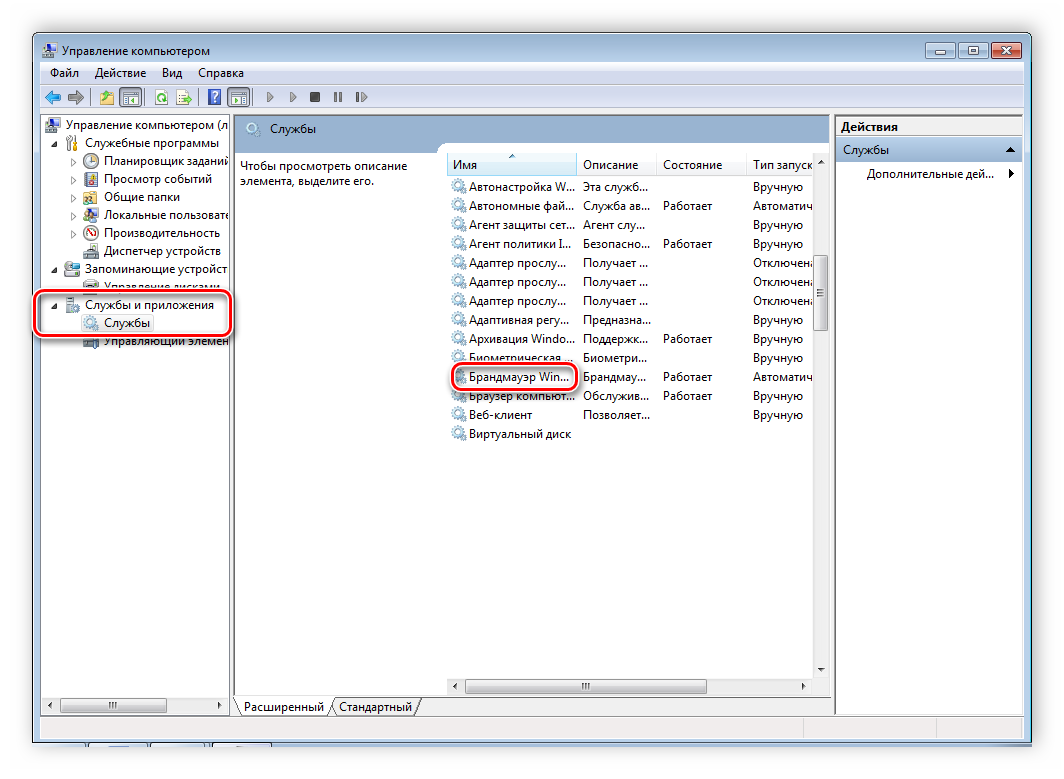Click the Export list toolbar icon
Viewport: 1064px width, 779px height.
tap(184, 97)
